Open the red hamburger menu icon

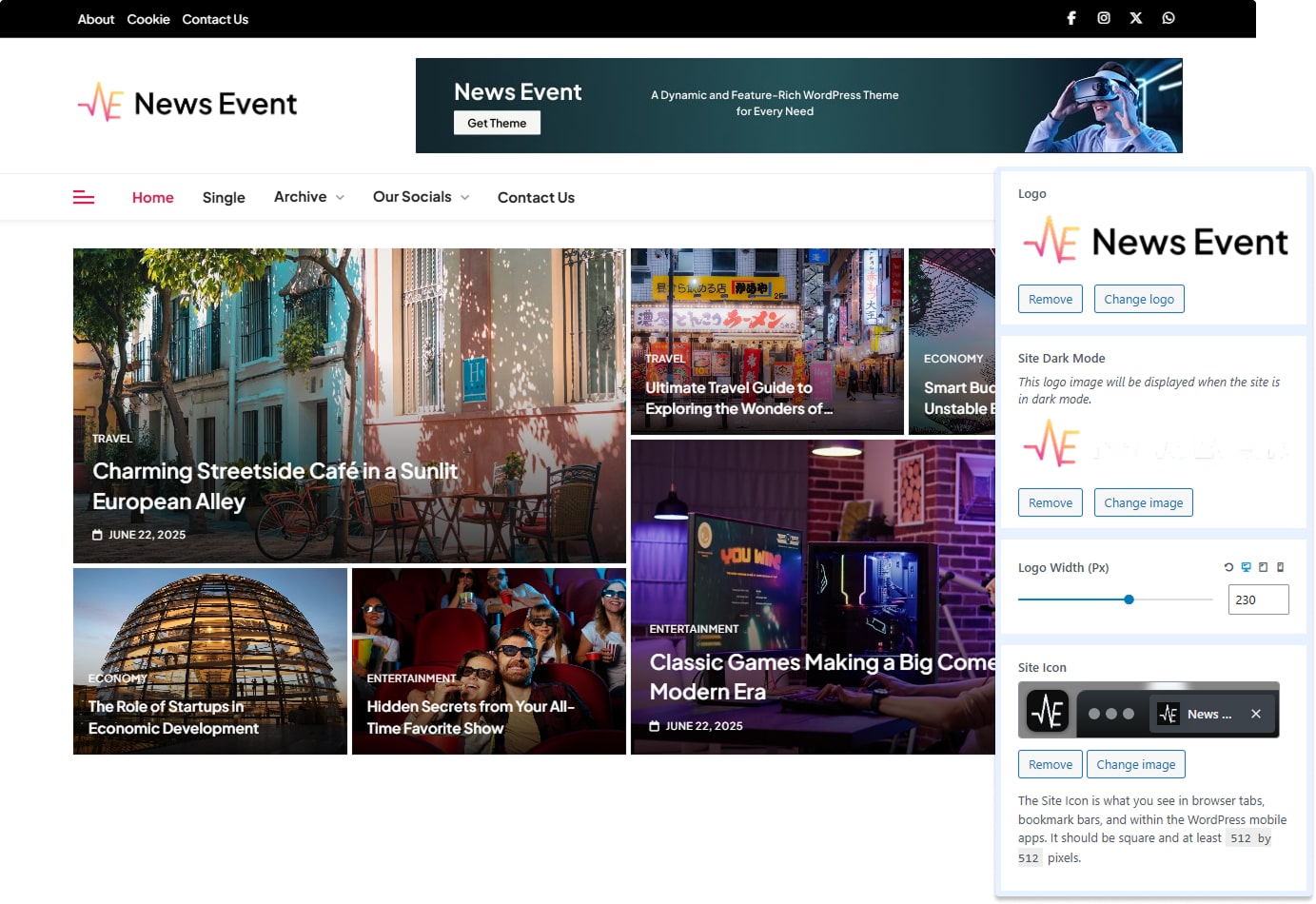click(84, 197)
